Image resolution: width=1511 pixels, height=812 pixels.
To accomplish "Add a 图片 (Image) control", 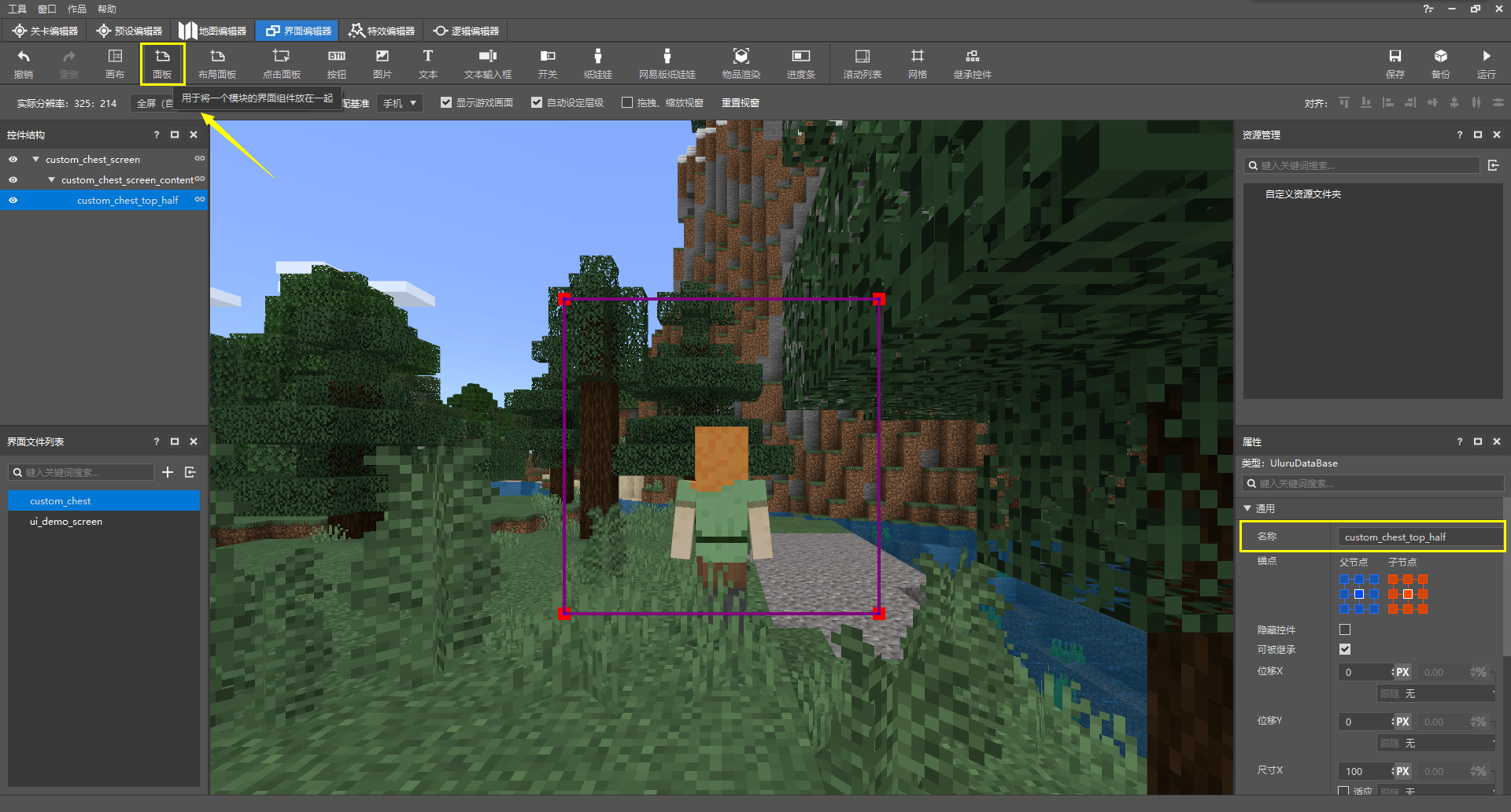I will tap(382, 63).
